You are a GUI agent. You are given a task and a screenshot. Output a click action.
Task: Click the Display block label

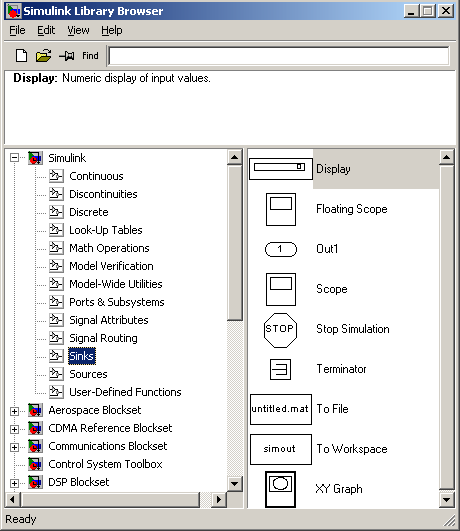pos(333,169)
